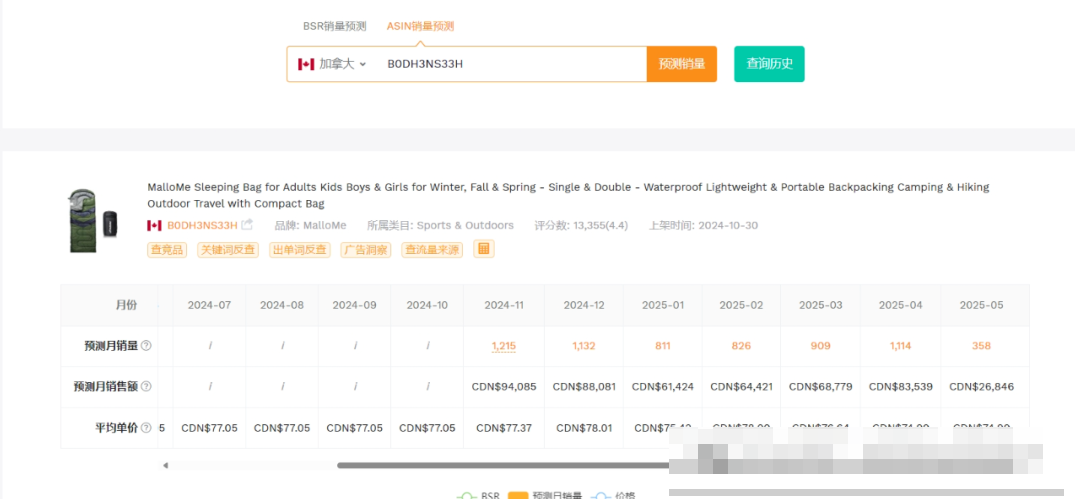The height and width of the screenshot is (499, 1075).
Task: Click the 826 monthly sales value
Action: 741,346
